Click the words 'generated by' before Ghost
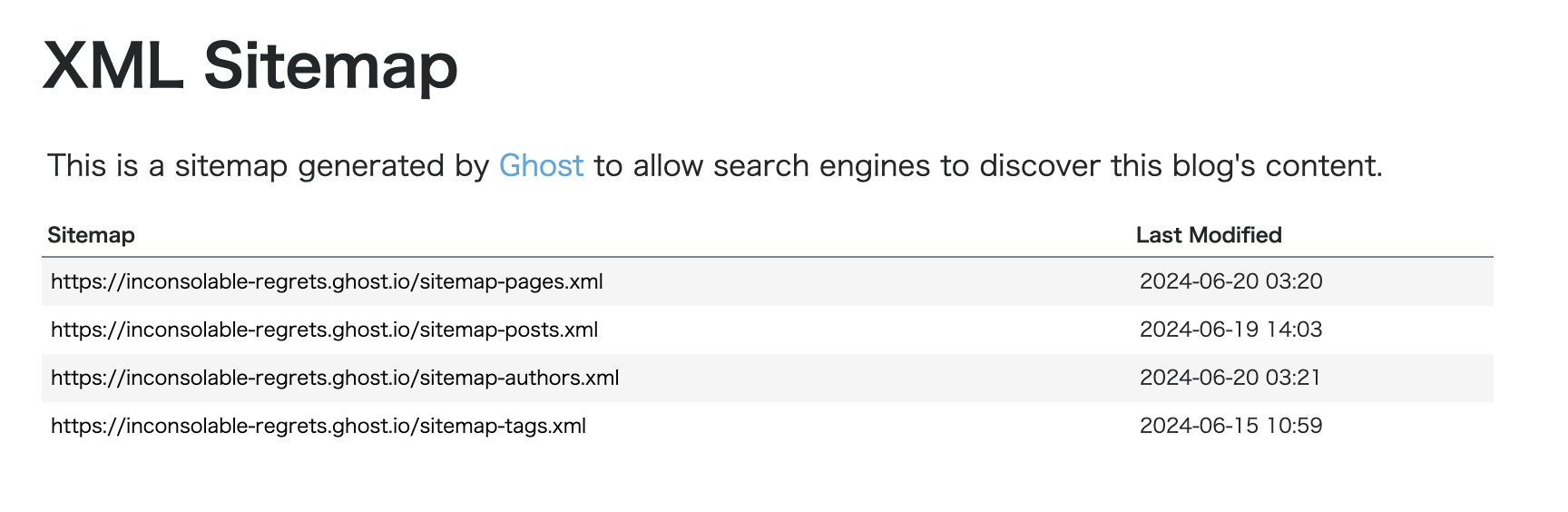 click(x=394, y=166)
